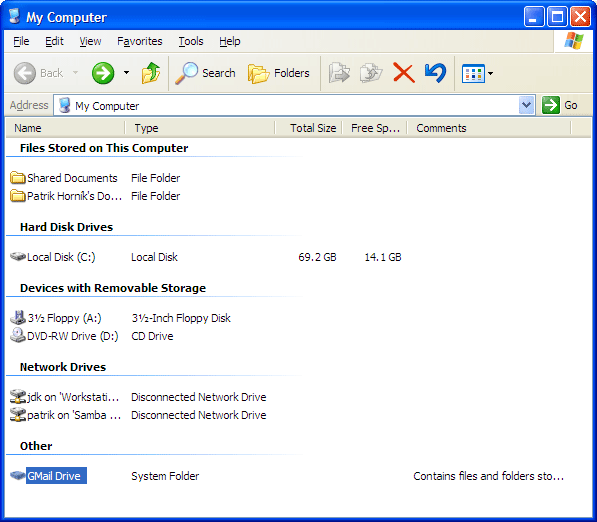Click the Network Drives group heading
The width and height of the screenshot is (597, 522).
click(63, 367)
